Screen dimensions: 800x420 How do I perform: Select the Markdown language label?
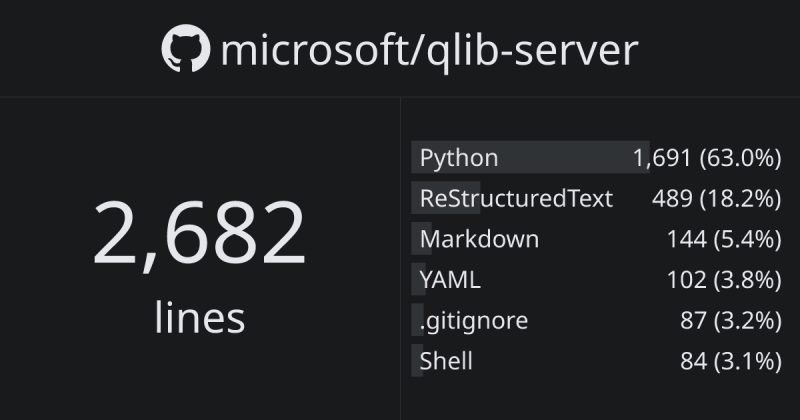point(479,239)
